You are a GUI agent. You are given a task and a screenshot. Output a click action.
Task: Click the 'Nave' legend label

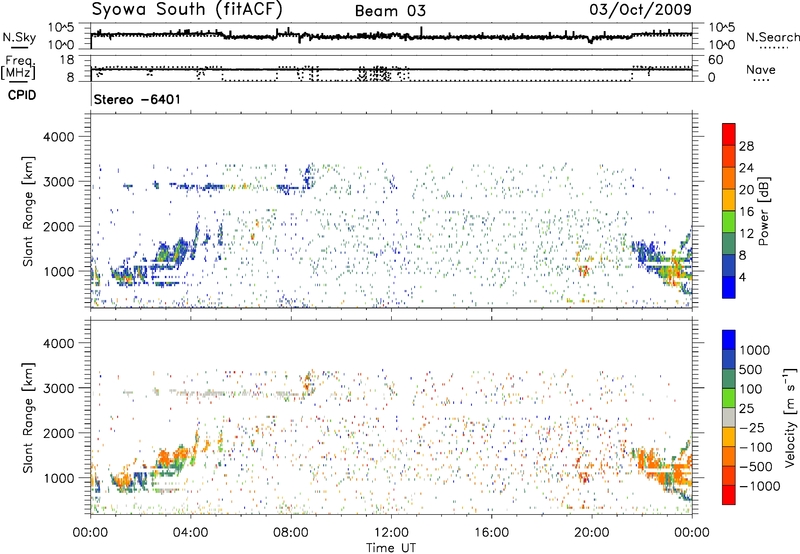[x=760, y=69]
